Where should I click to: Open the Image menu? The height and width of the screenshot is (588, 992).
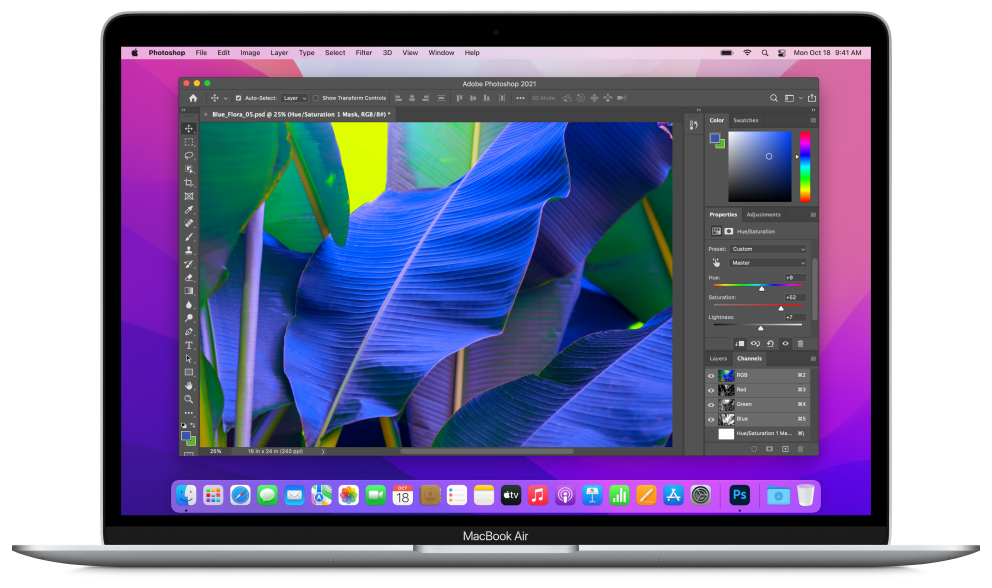coord(250,53)
